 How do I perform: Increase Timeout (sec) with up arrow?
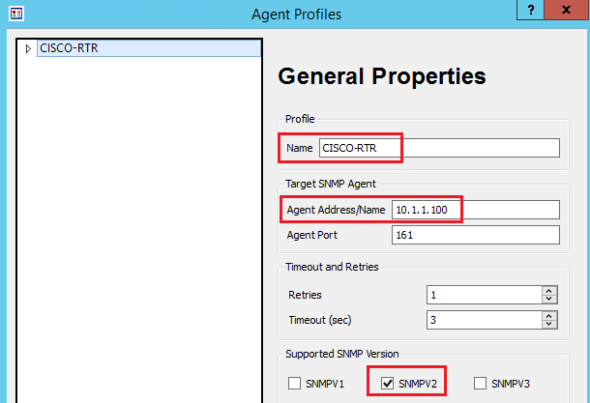point(549,316)
